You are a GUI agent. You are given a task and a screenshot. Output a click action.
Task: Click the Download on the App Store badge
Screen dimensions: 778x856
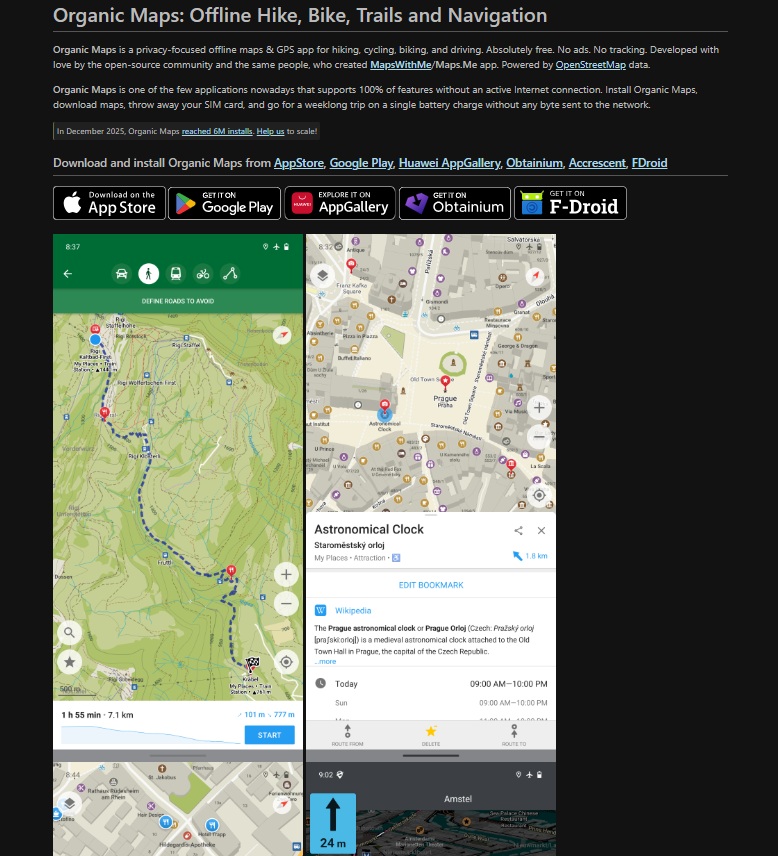click(x=109, y=203)
